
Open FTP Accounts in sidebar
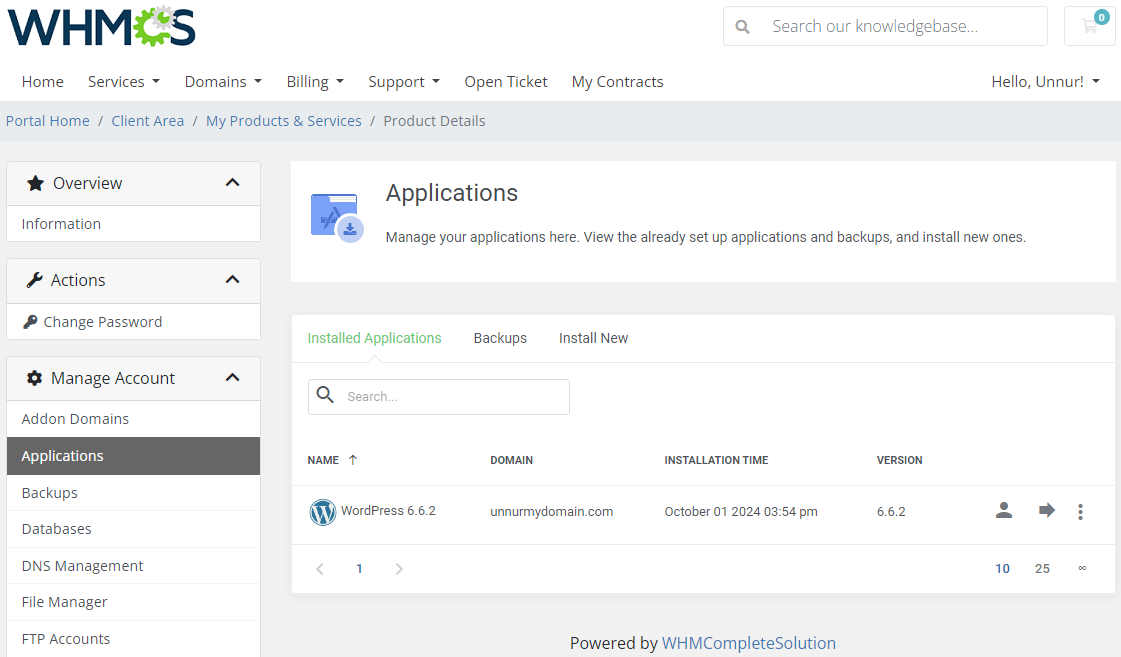click(x=134, y=639)
